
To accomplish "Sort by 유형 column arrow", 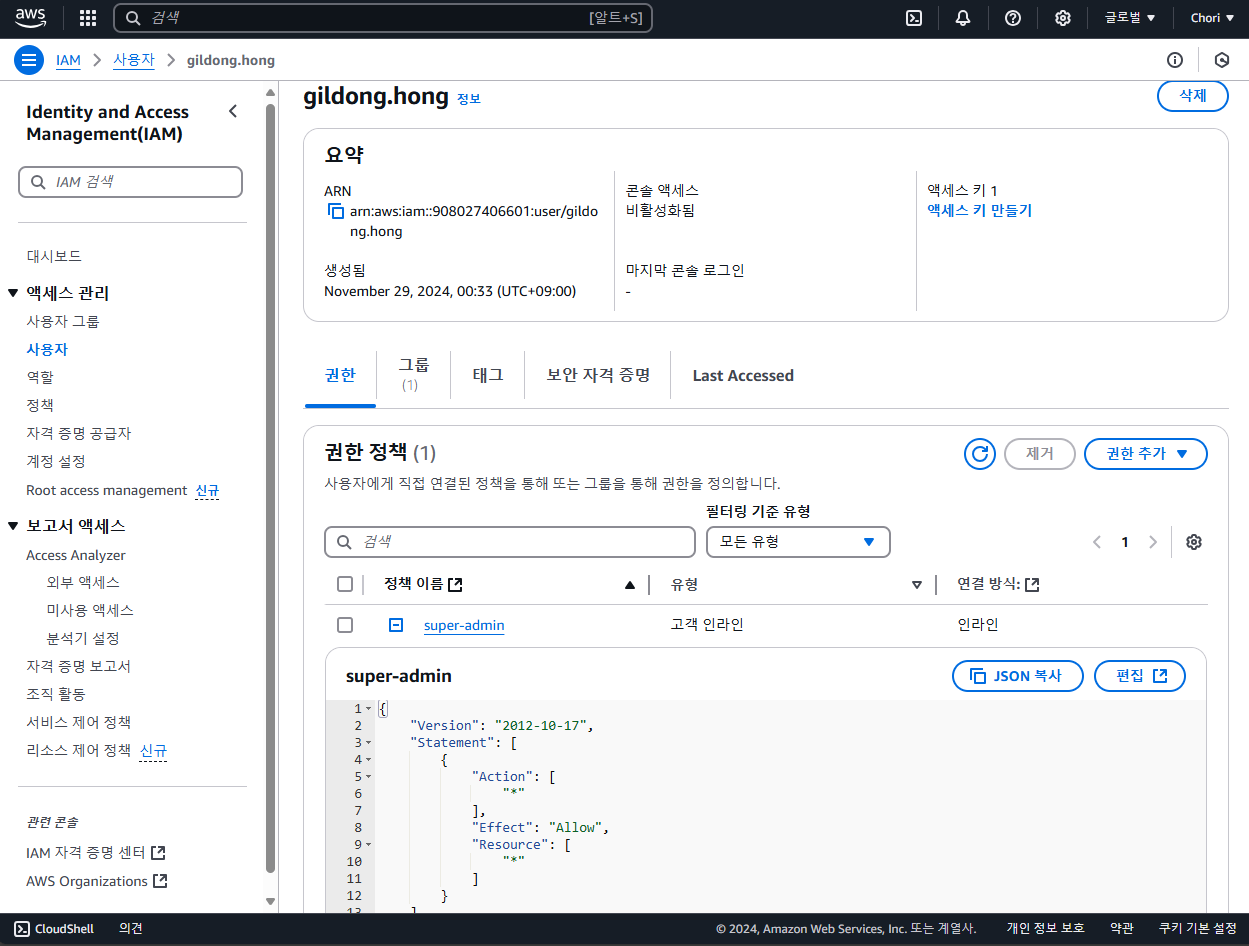I will 917,585.
